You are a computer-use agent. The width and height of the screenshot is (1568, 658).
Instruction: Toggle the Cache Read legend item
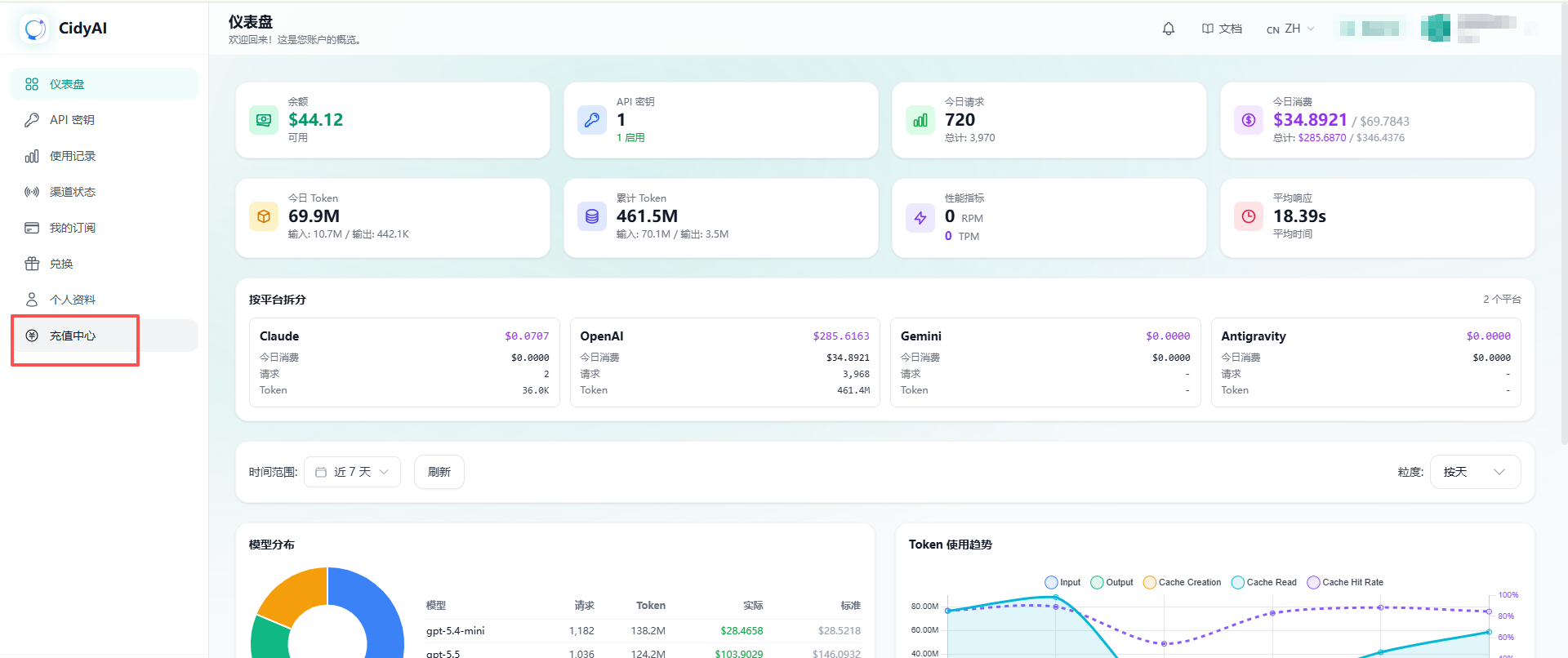pyautogui.click(x=1264, y=582)
